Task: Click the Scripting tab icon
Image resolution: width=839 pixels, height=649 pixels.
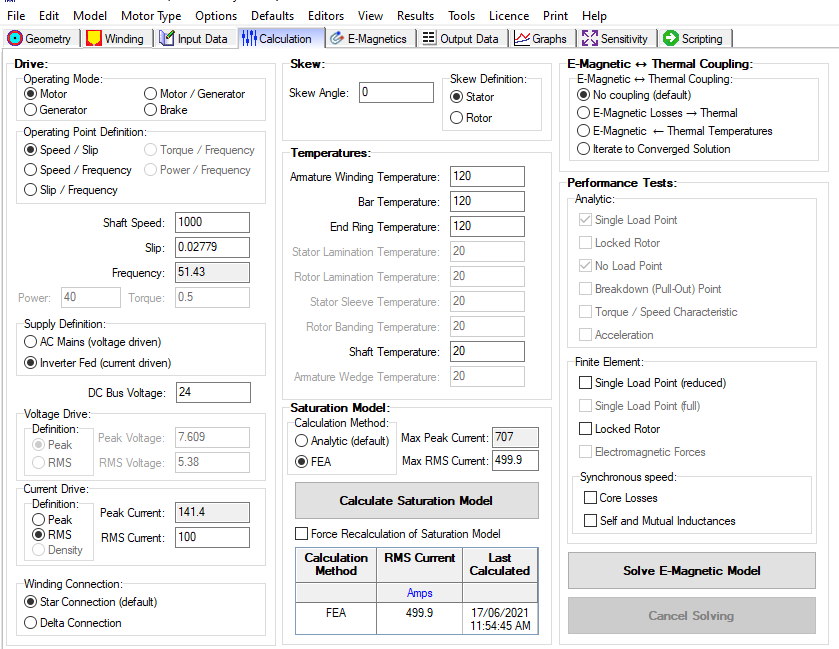Action: [x=670, y=39]
